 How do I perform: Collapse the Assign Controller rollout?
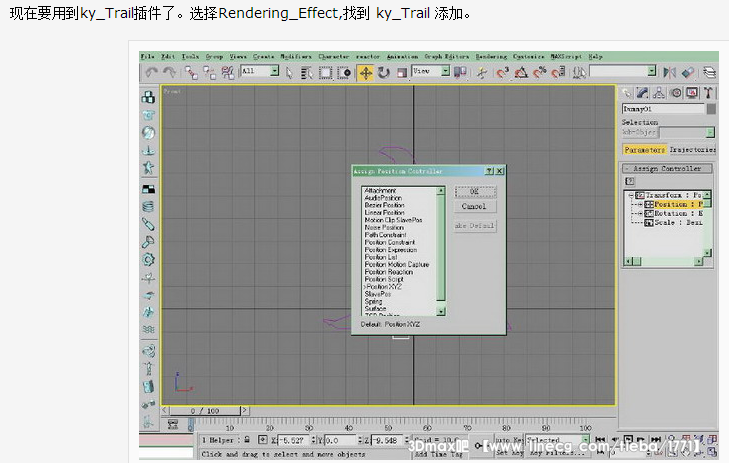tap(667, 168)
